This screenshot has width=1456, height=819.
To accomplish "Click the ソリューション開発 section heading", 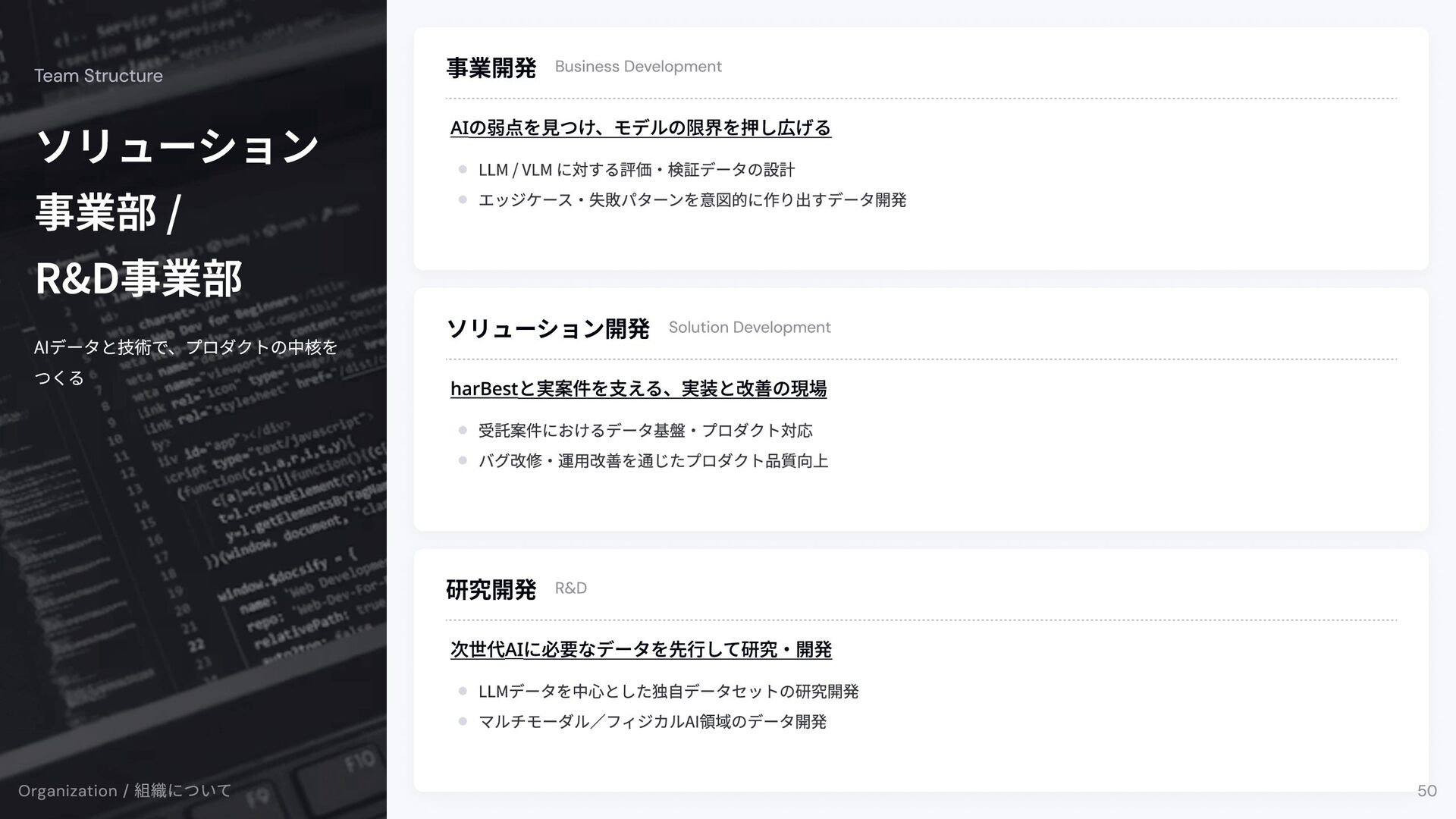I will coord(548,329).
